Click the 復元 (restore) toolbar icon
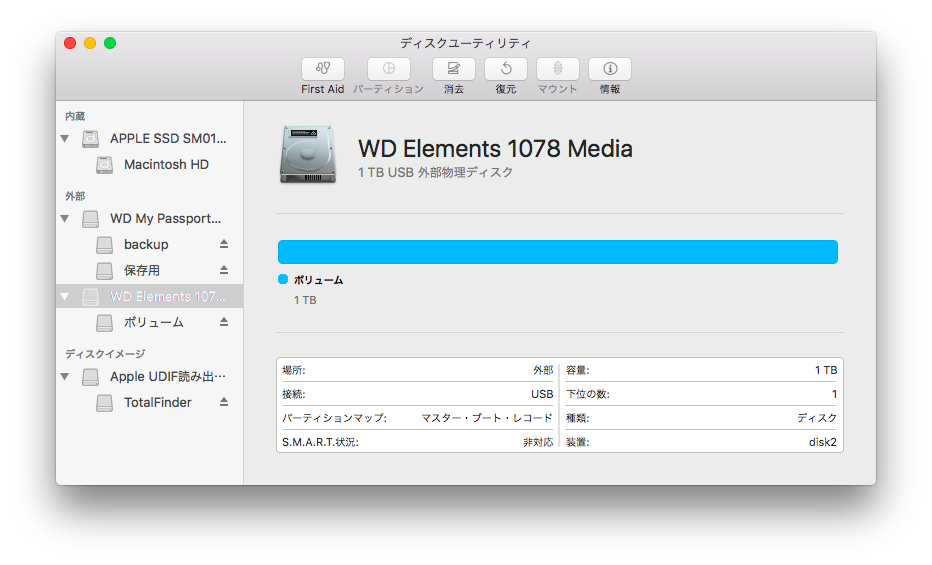Viewport: 932px width, 565px height. pyautogui.click(x=506, y=69)
